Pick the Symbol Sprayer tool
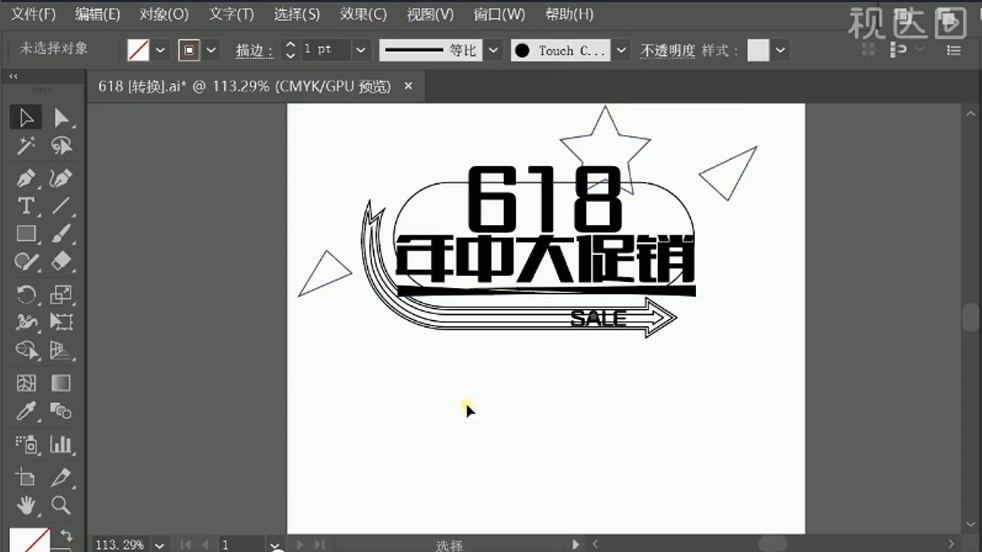The height and width of the screenshot is (552, 982). (26, 444)
